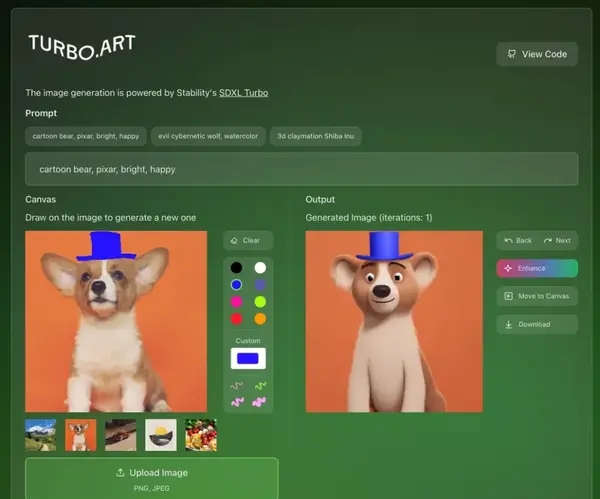Use the '3d claymation Shiba Inu' preset
This screenshot has height=499, width=600.
316,136
